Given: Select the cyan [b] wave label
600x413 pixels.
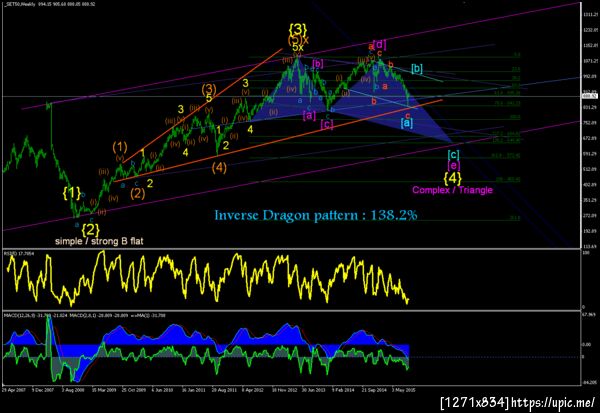Looking at the screenshot, I should (x=417, y=69).
